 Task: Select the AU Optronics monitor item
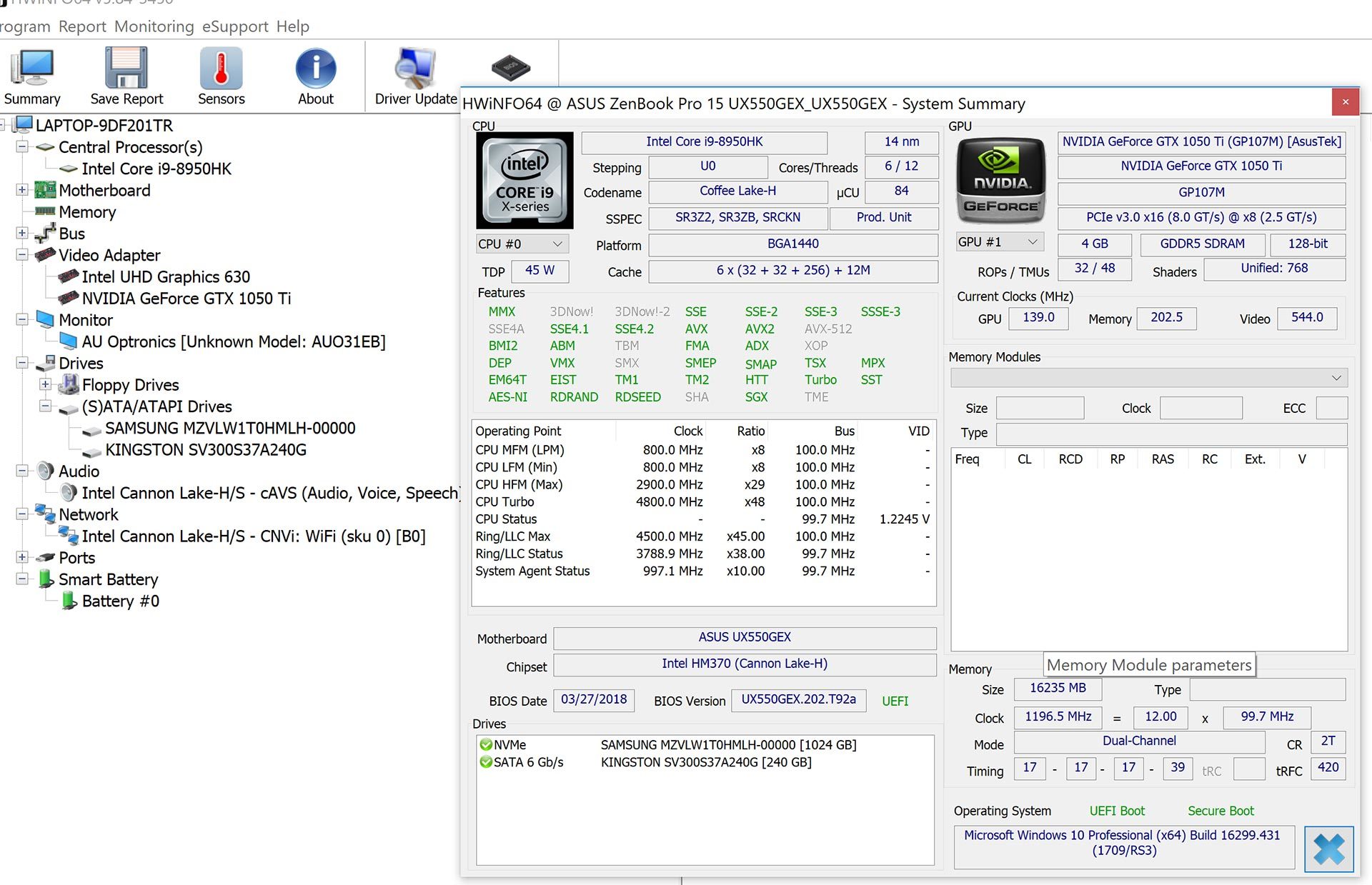pyautogui.click(x=234, y=341)
